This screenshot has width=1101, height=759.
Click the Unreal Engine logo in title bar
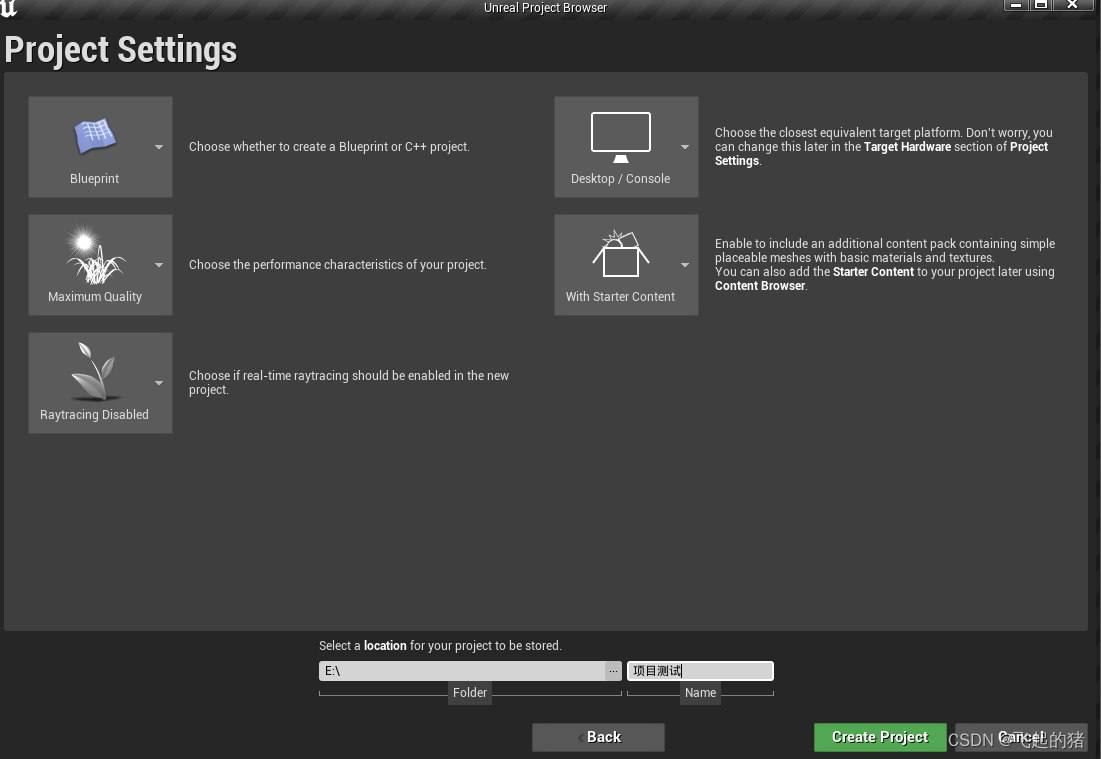9,8
